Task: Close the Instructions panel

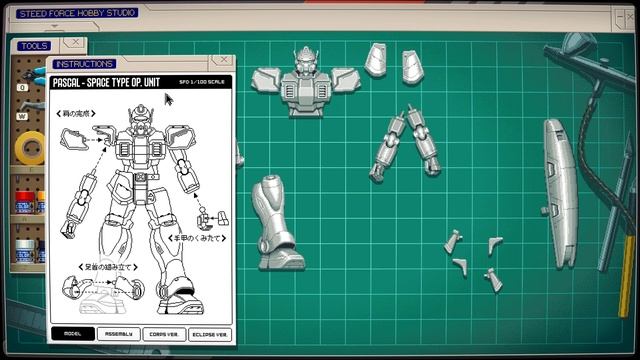Action: [224, 60]
